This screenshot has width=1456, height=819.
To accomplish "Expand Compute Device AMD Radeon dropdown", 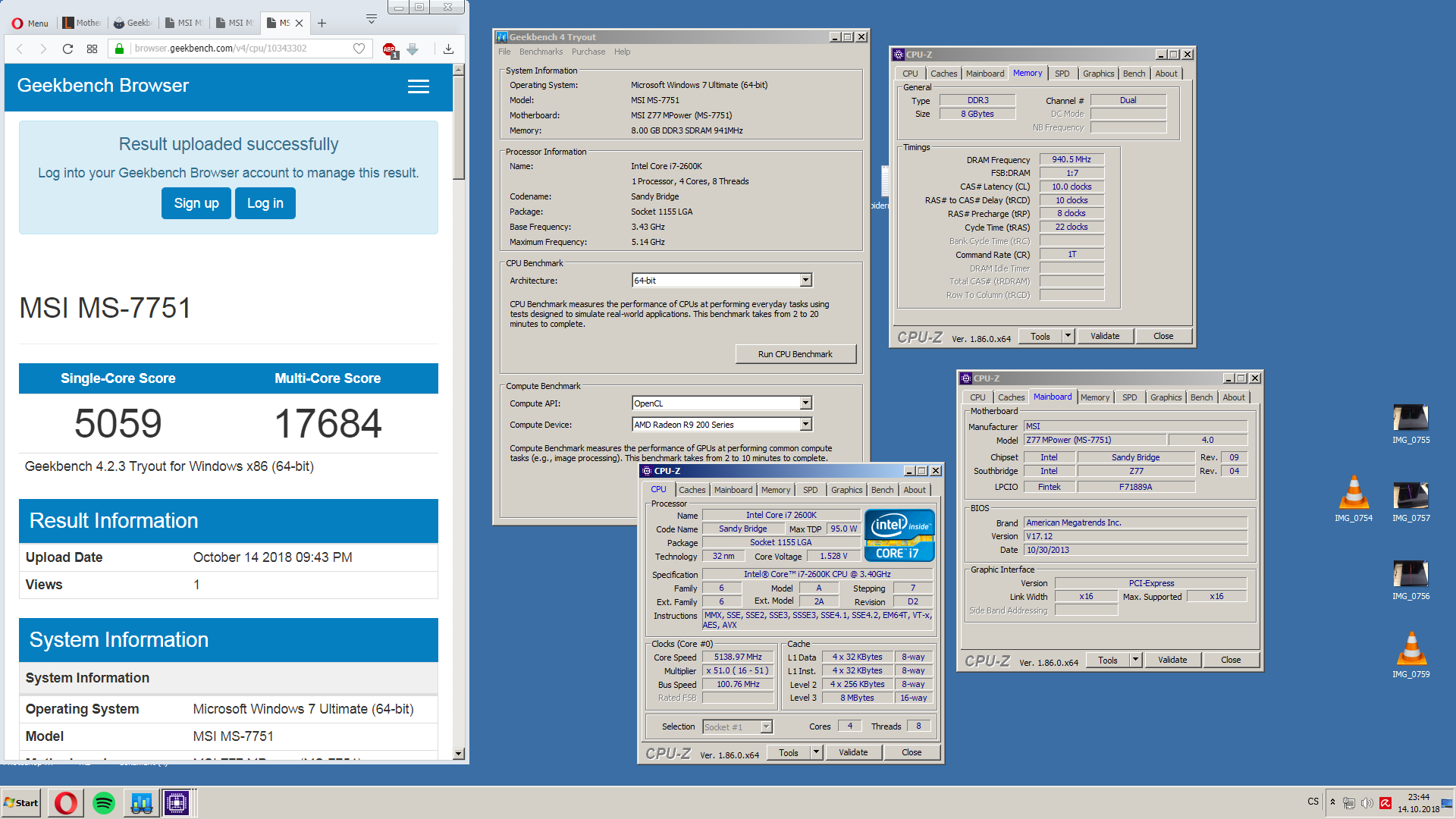I will click(805, 425).
